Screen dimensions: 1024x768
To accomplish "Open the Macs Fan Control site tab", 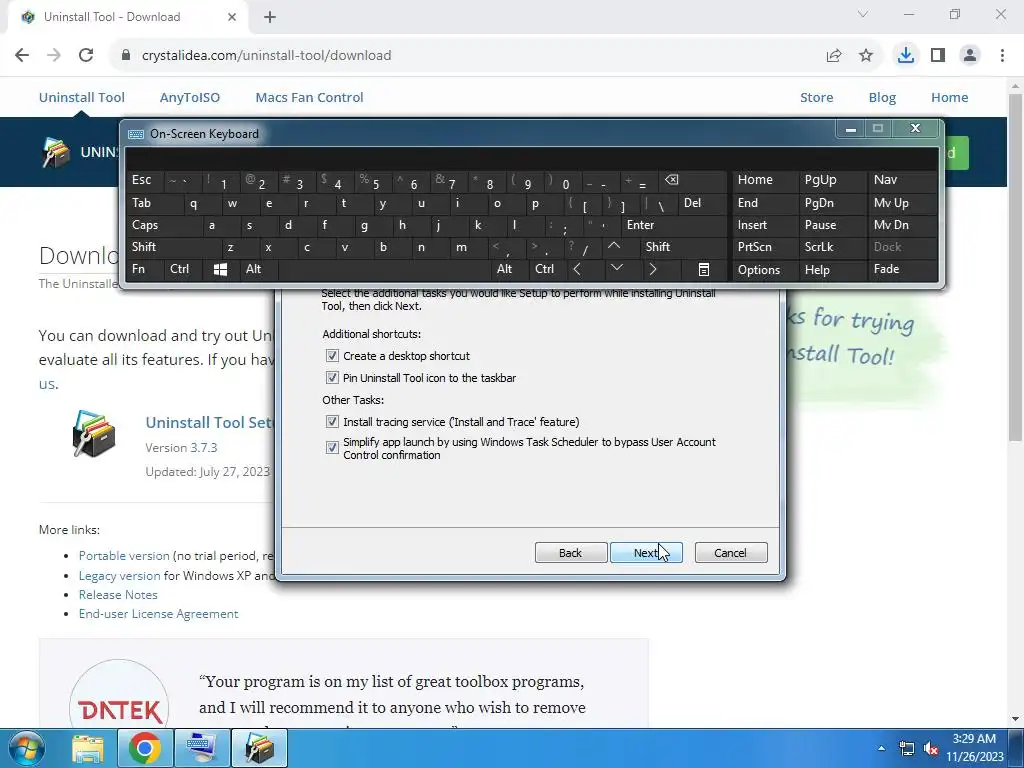I will point(310,97).
